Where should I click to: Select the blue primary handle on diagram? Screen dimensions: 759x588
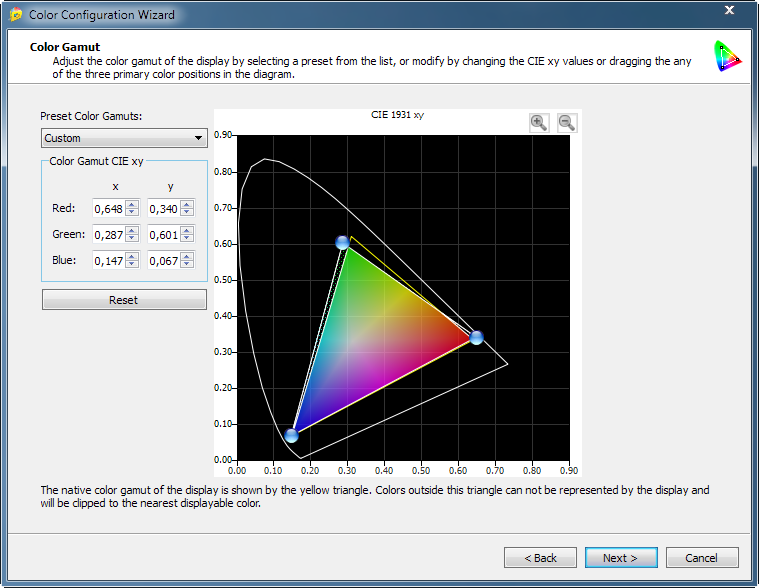[291, 435]
